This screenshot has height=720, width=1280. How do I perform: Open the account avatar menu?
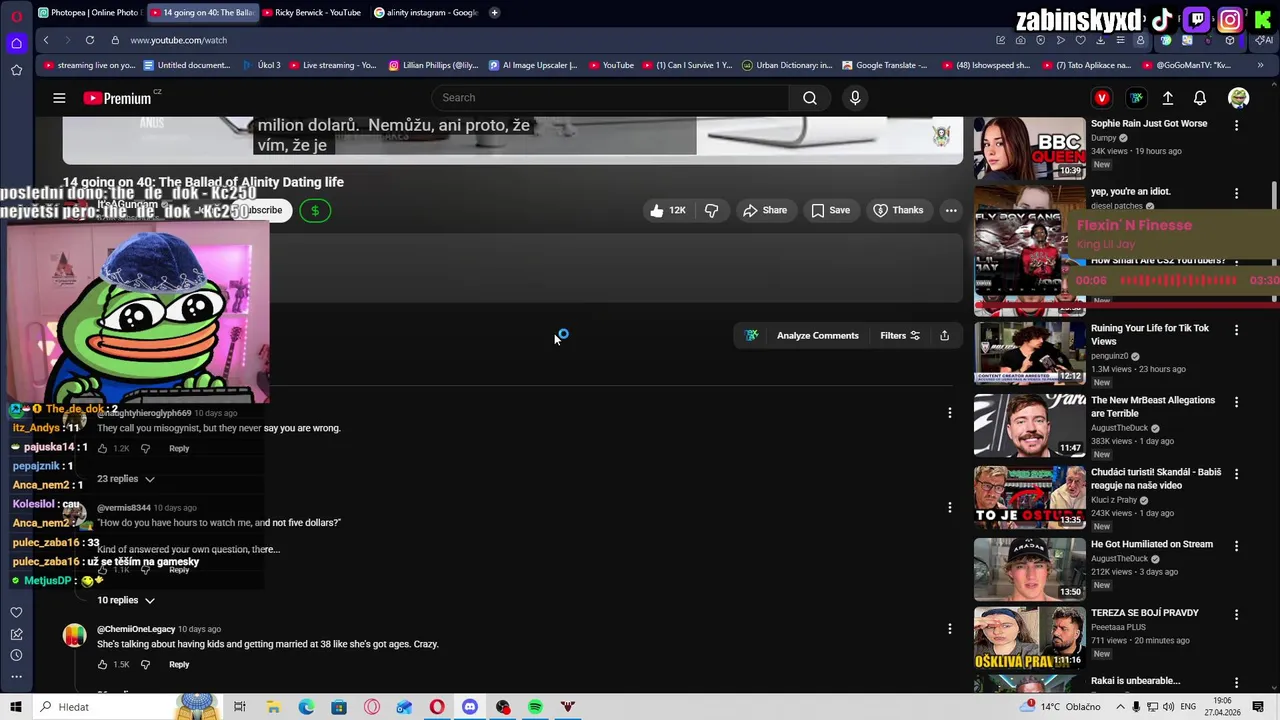click(1239, 98)
